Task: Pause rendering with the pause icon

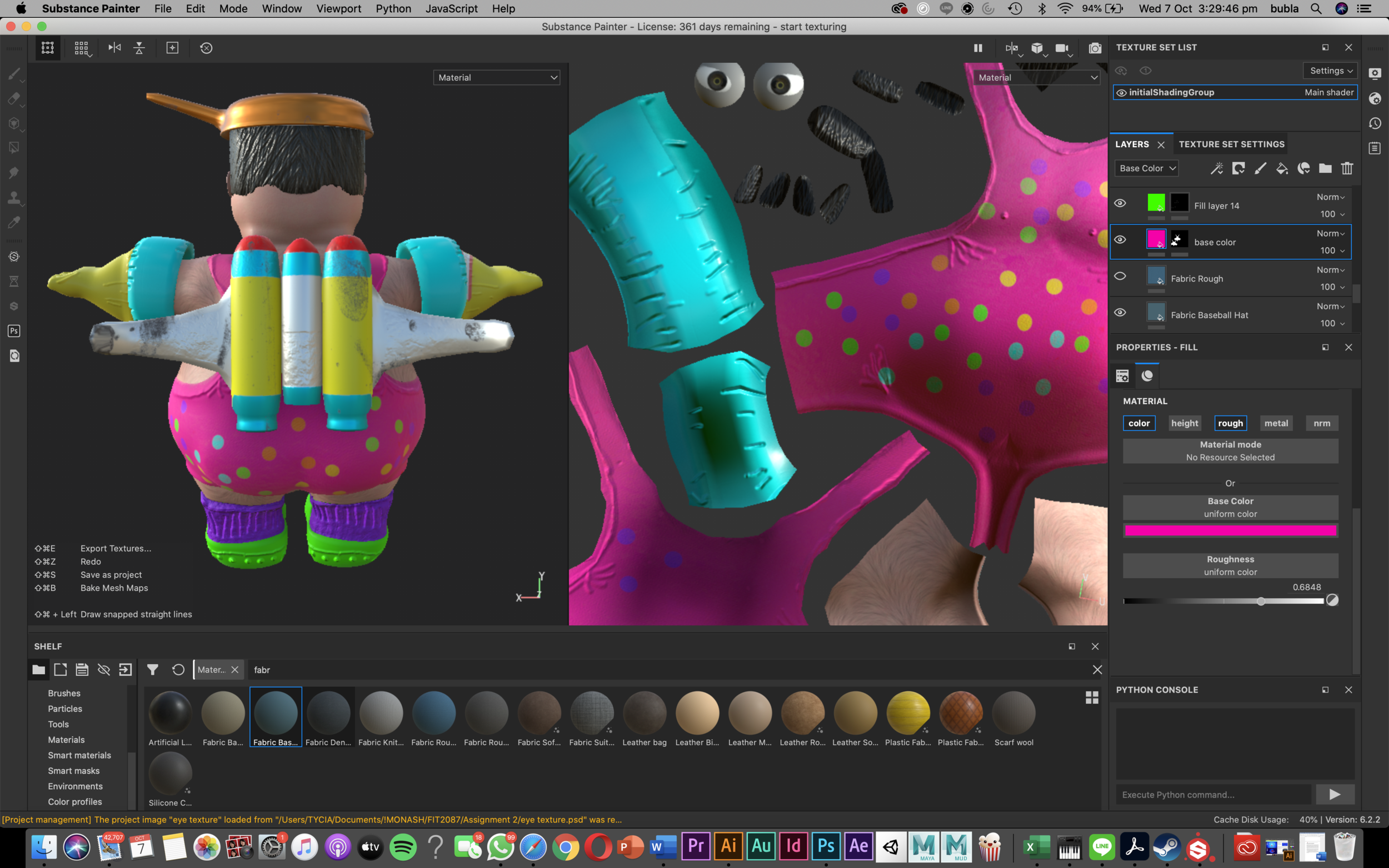Action: [x=978, y=48]
